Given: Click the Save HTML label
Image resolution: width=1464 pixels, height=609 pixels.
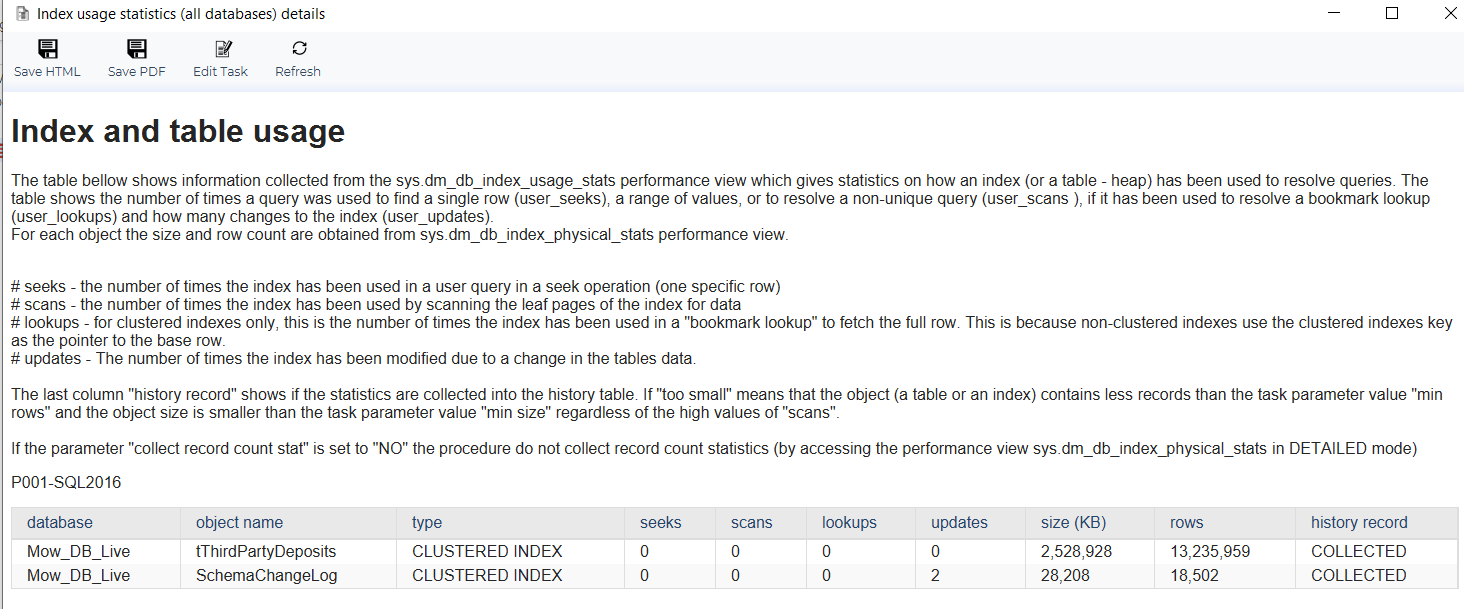Looking at the screenshot, I should (x=47, y=71).
